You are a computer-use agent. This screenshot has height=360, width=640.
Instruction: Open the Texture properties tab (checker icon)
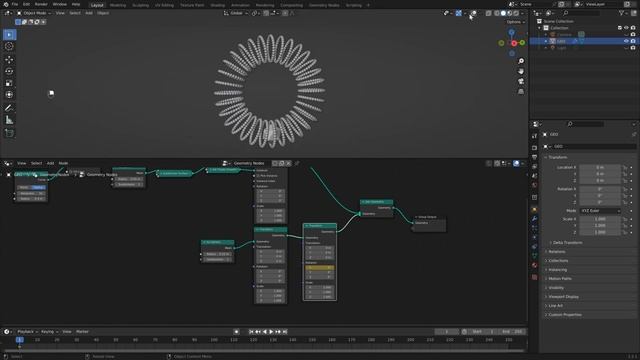[535, 277]
